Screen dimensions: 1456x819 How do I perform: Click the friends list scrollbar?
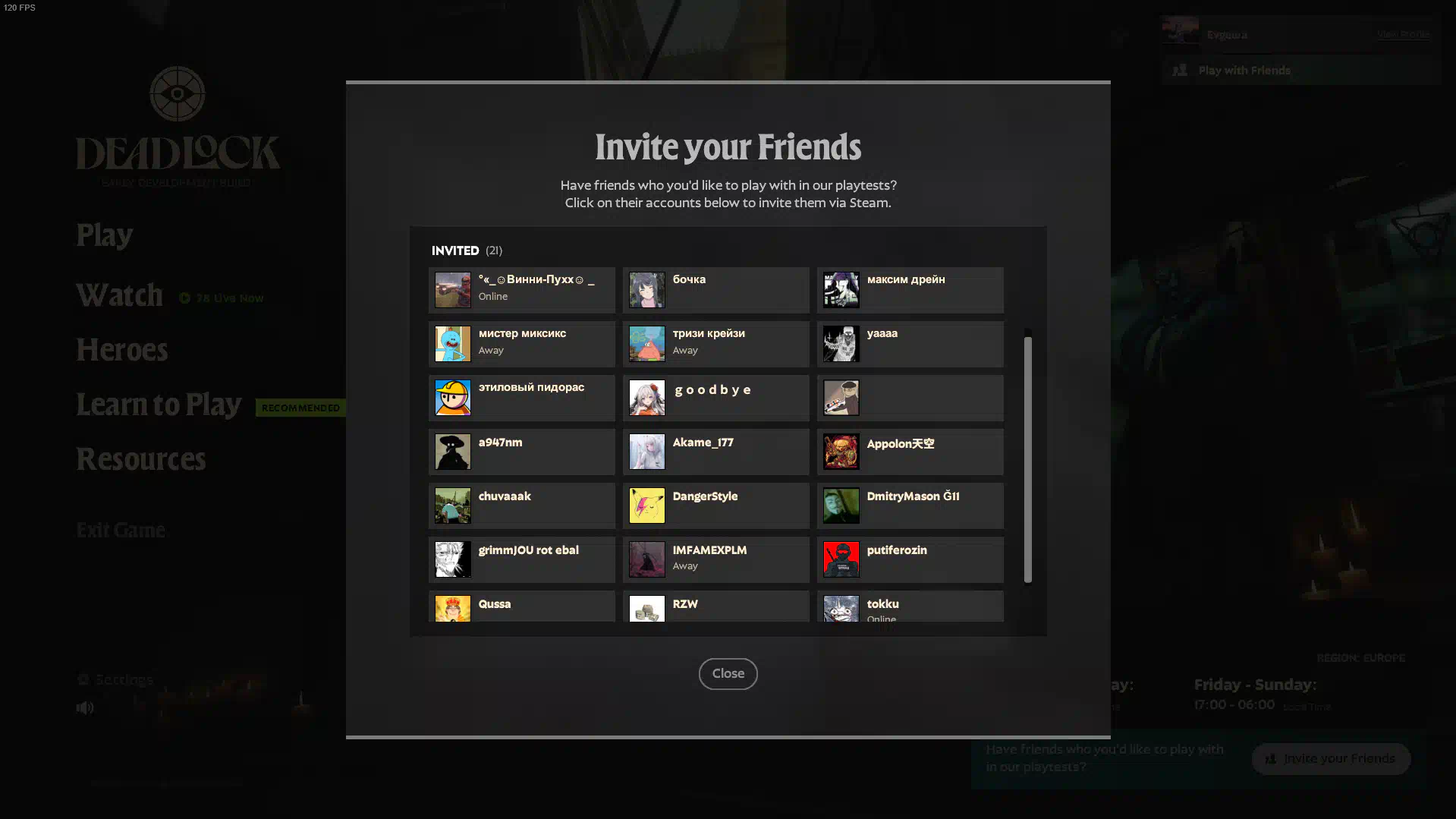pyautogui.click(x=1027, y=458)
